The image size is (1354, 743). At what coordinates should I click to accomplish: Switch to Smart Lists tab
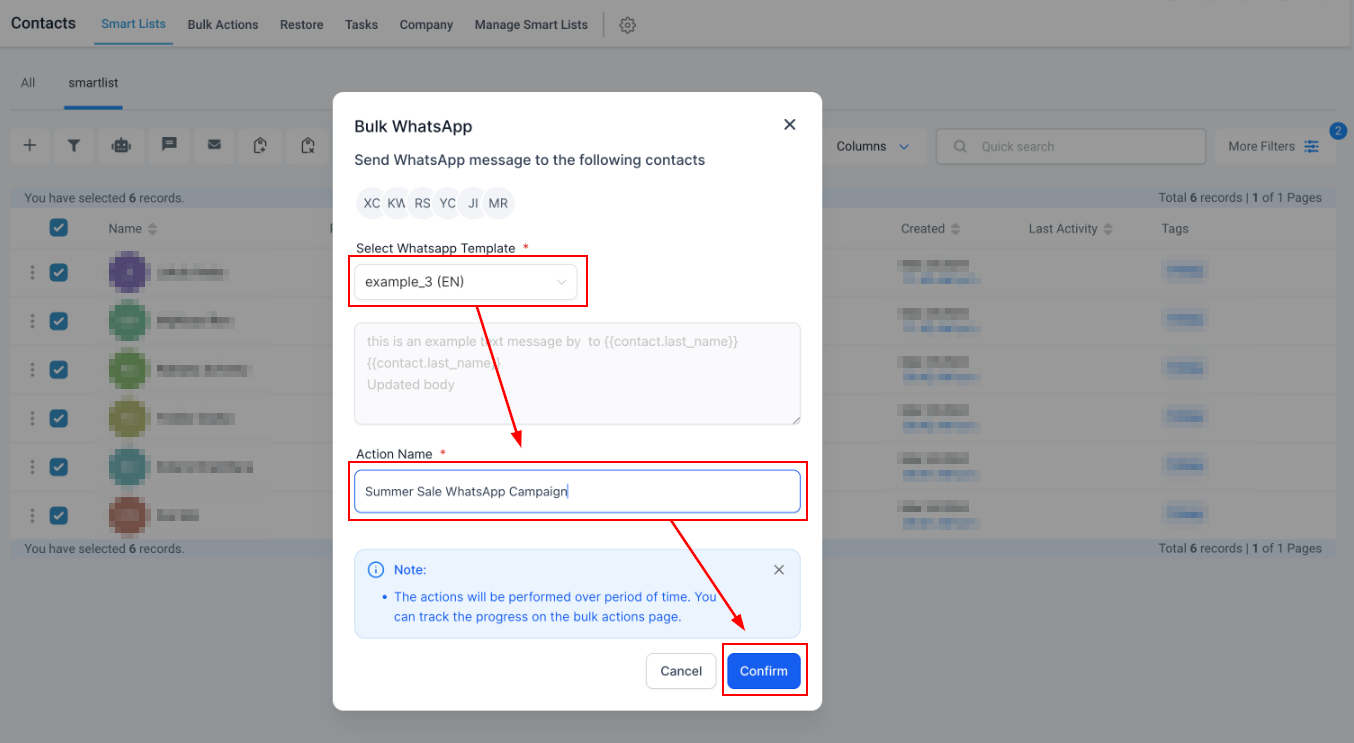[x=134, y=24]
